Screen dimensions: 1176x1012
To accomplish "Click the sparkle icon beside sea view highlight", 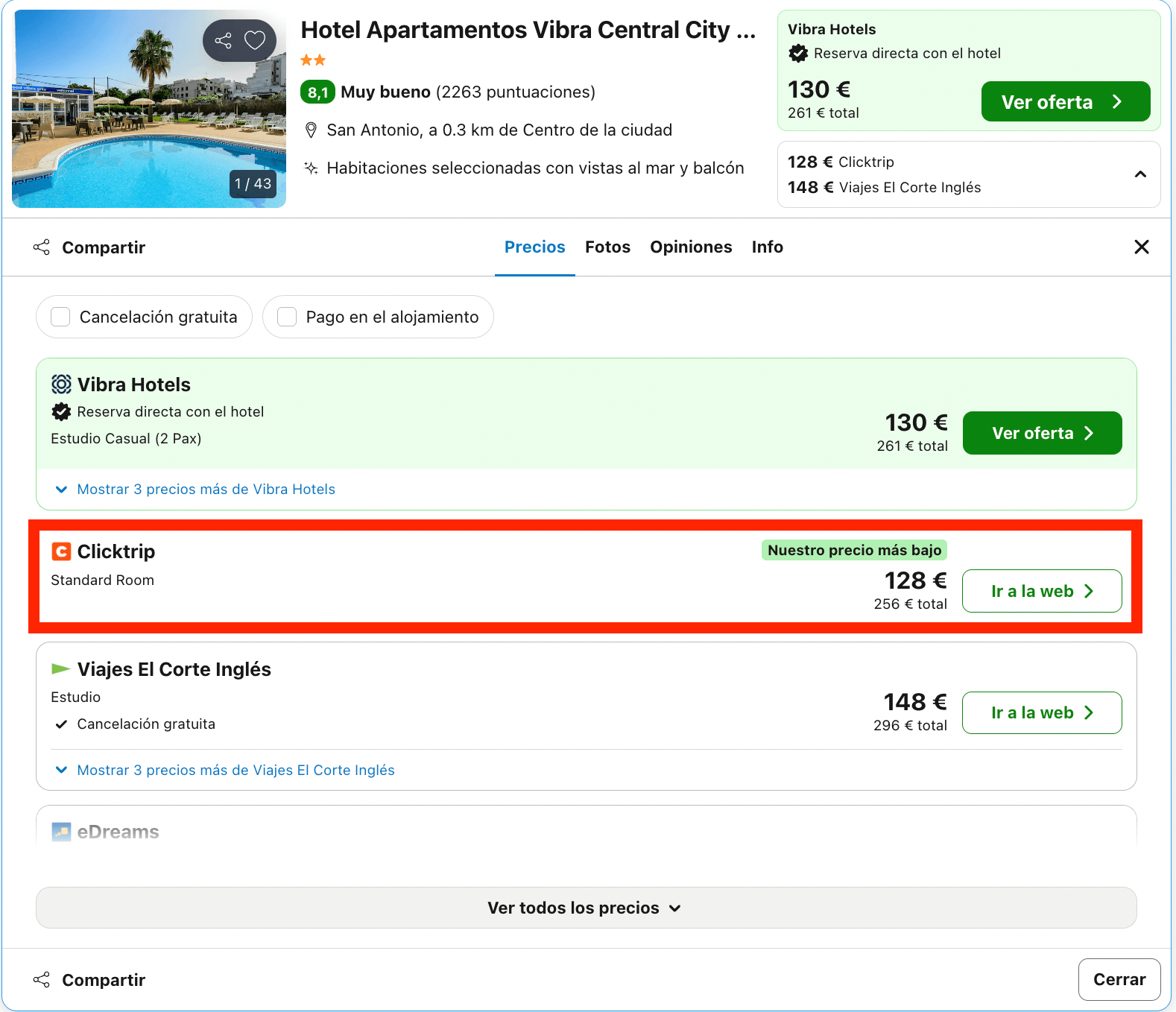I will tap(312, 168).
